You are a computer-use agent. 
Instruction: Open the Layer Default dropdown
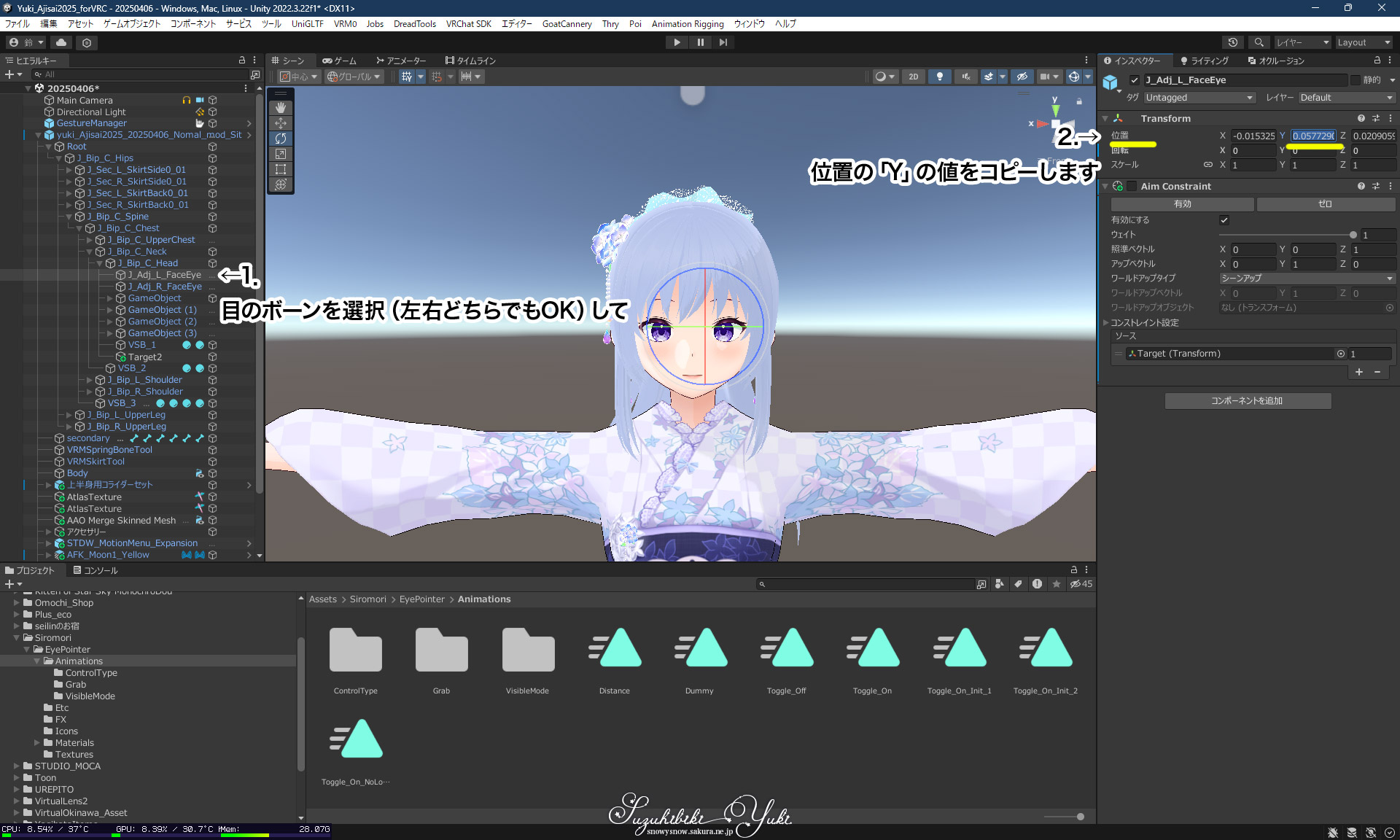[x=1346, y=98]
